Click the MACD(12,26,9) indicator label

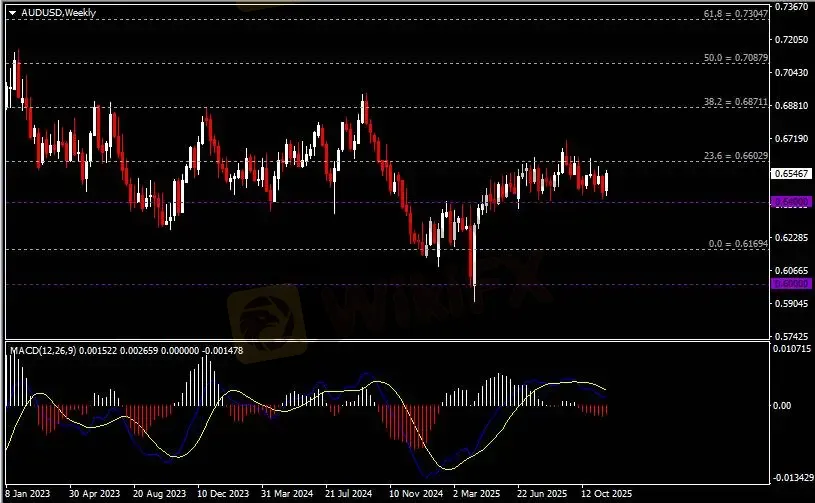[43, 349]
